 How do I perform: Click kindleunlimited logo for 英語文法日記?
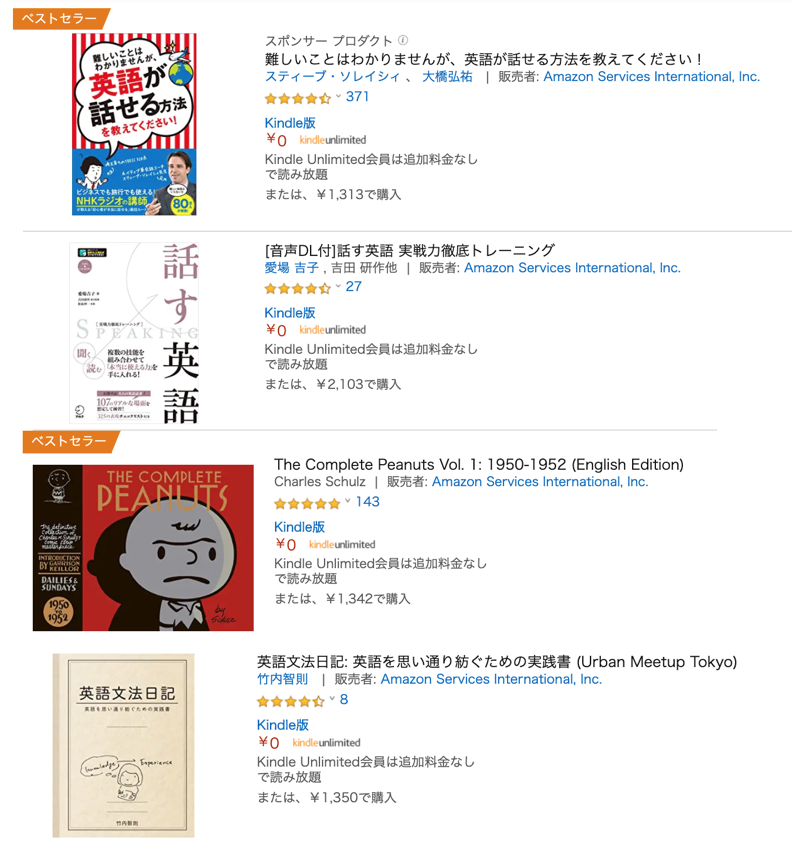(326, 742)
